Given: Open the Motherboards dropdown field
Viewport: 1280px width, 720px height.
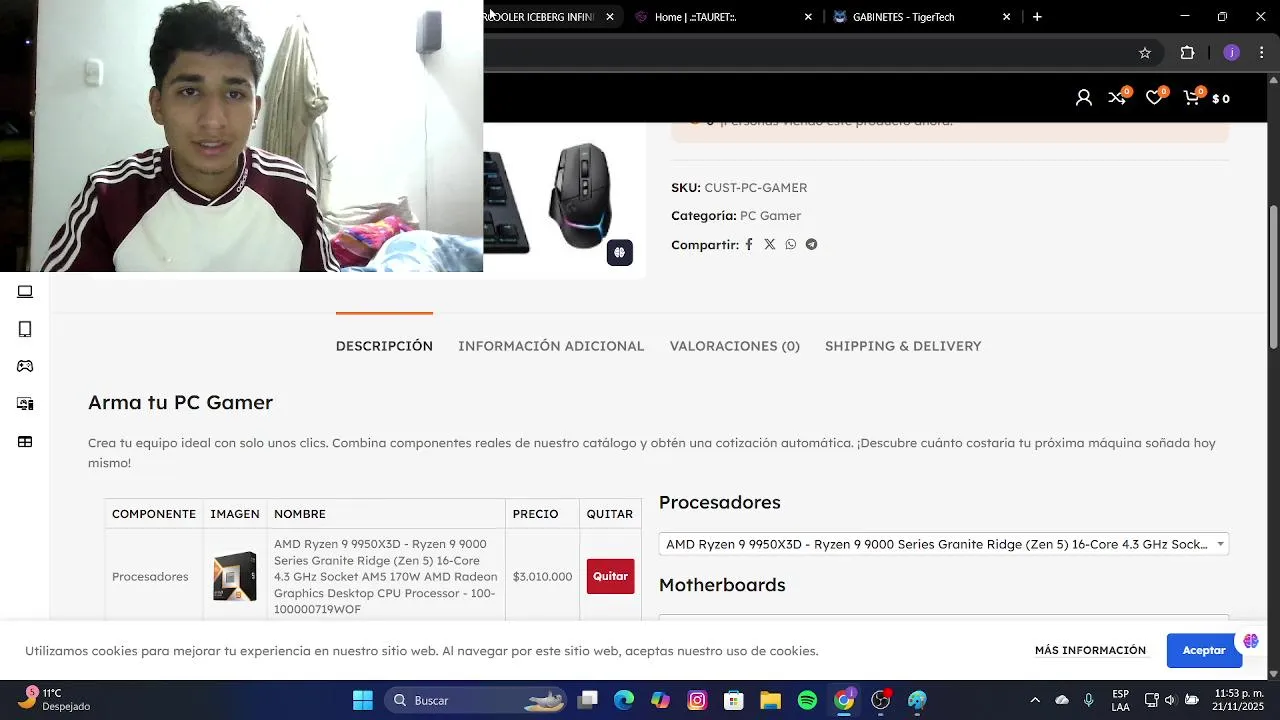Looking at the screenshot, I should tap(943, 619).
